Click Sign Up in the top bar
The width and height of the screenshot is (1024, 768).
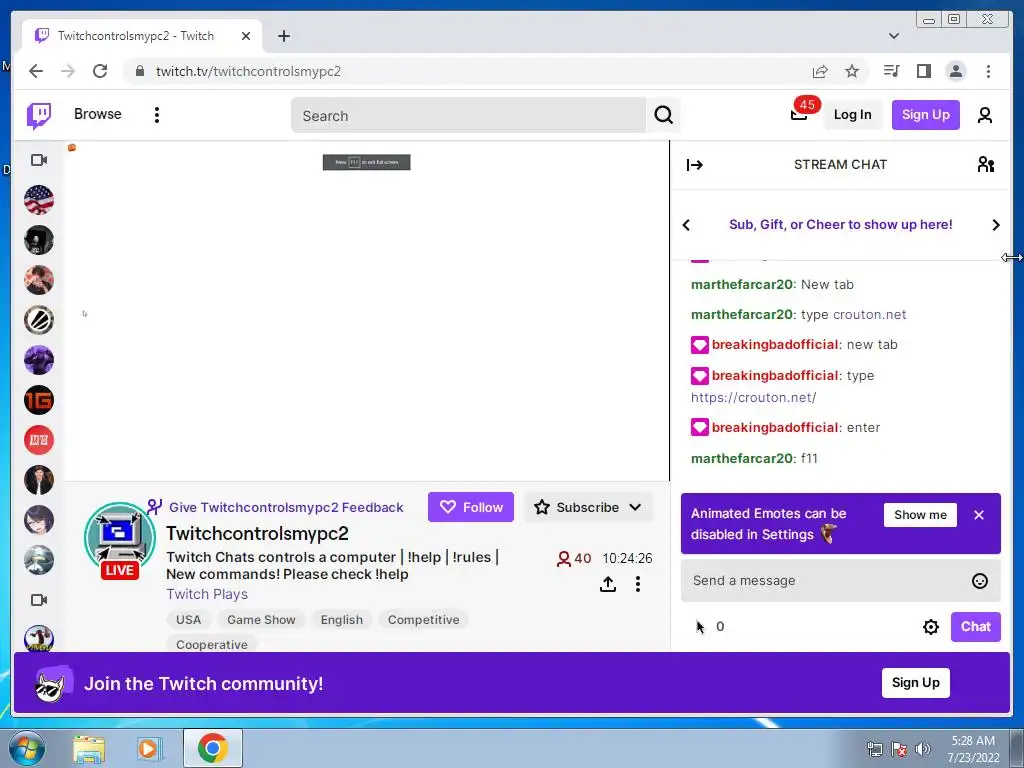[x=925, y=115]
